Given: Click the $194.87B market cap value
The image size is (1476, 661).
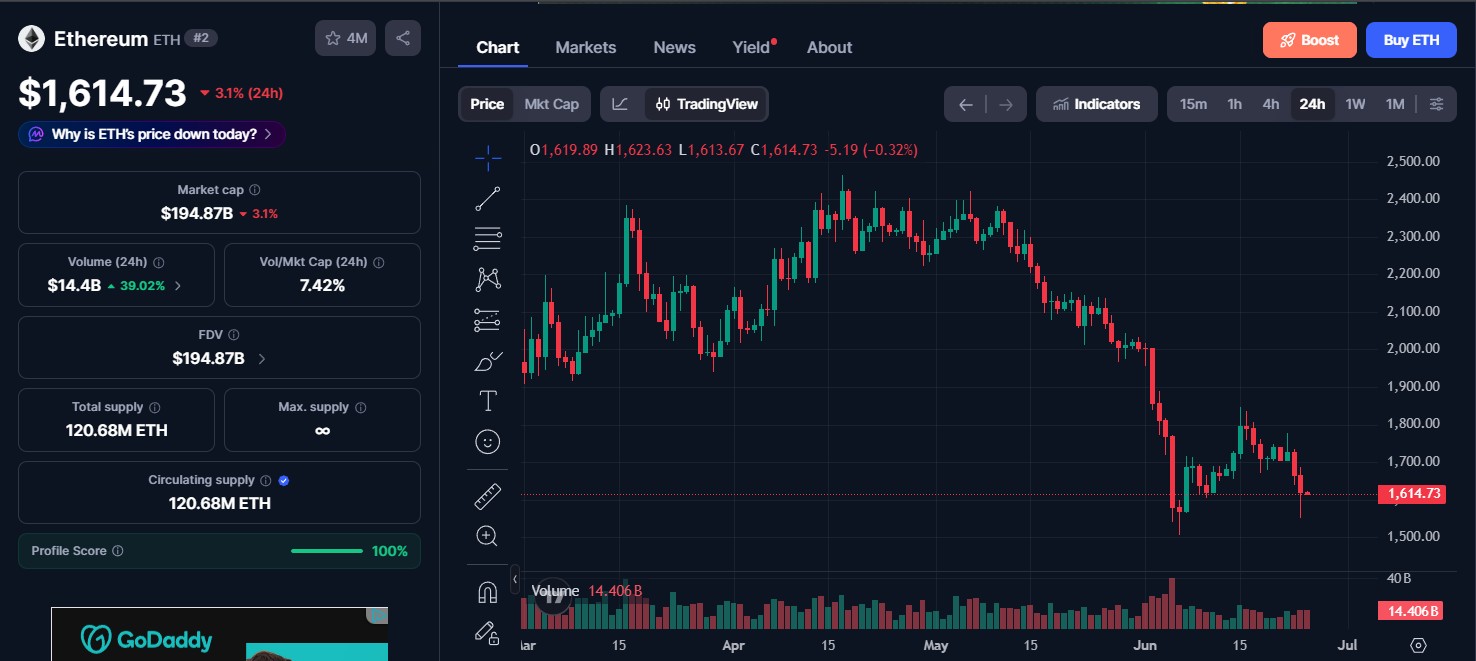Looking at the screenshot, I should point(197,213).
